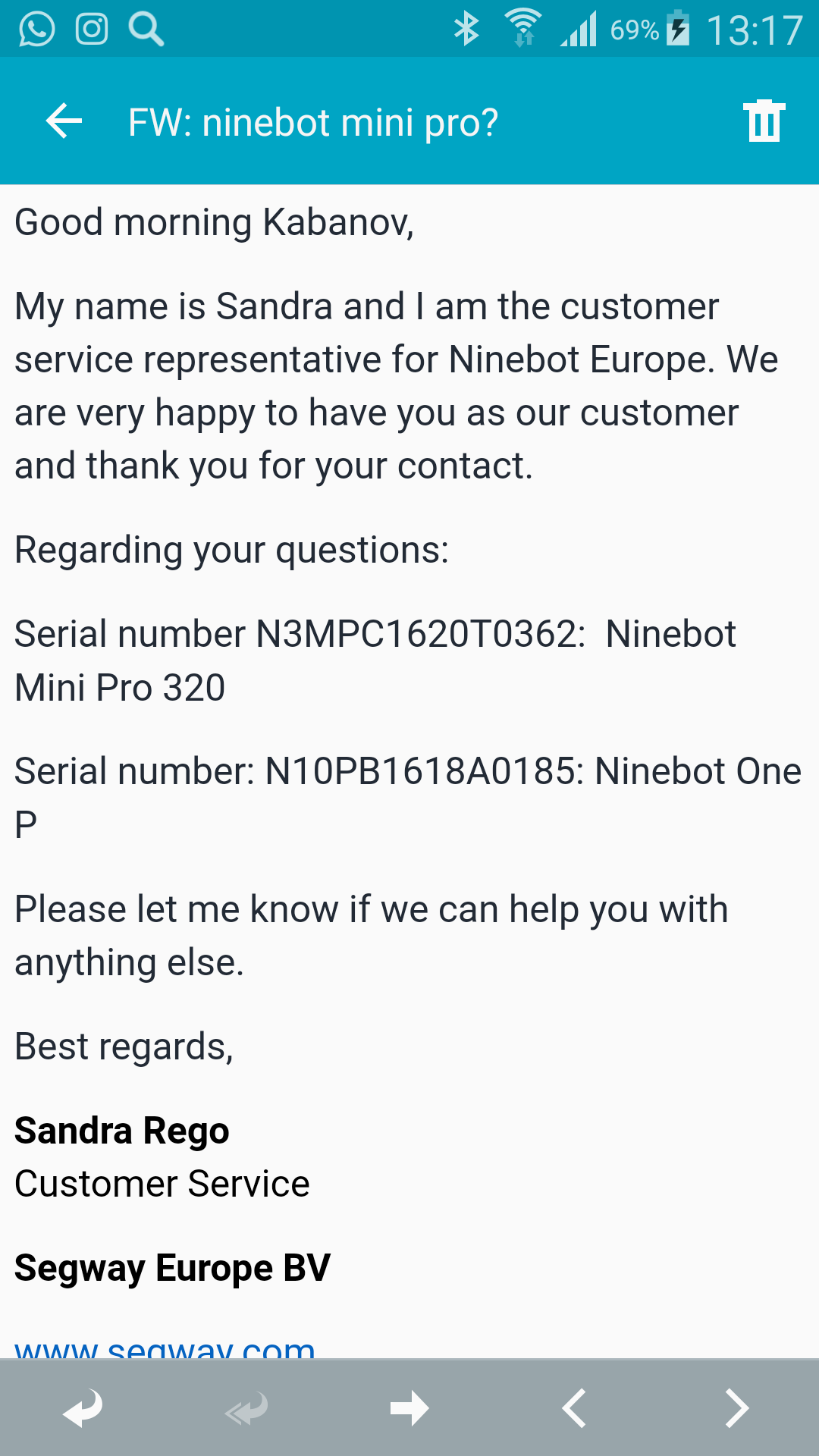Image resolution: width=819 pixels, height=1456 pixels.
Task: Tap the search icon in the status bar
Action: [x=146, y=30]
